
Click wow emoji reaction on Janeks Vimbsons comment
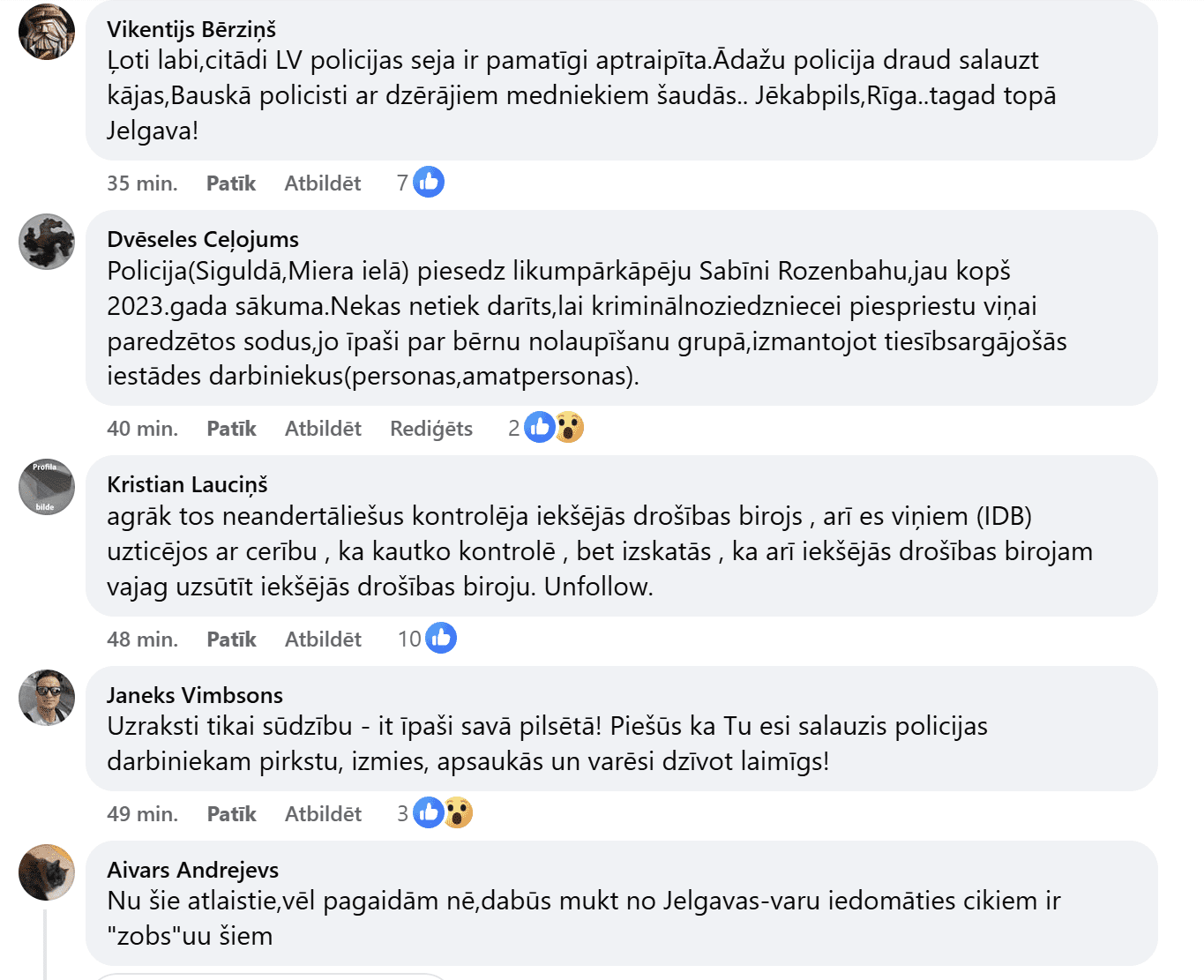click(458, 812)
